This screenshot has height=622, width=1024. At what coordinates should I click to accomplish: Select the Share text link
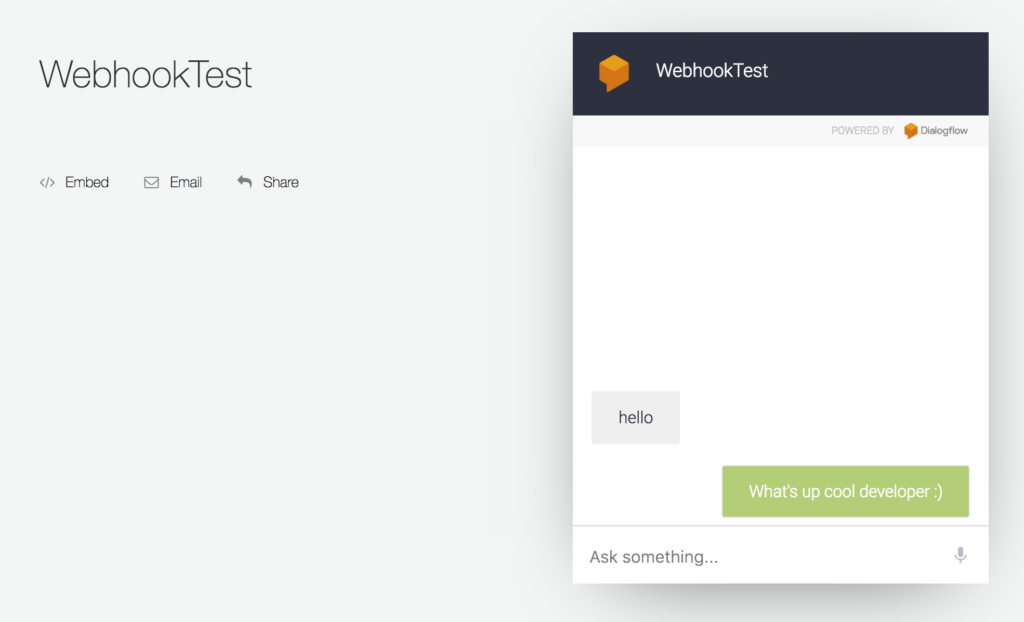(281, 183)
